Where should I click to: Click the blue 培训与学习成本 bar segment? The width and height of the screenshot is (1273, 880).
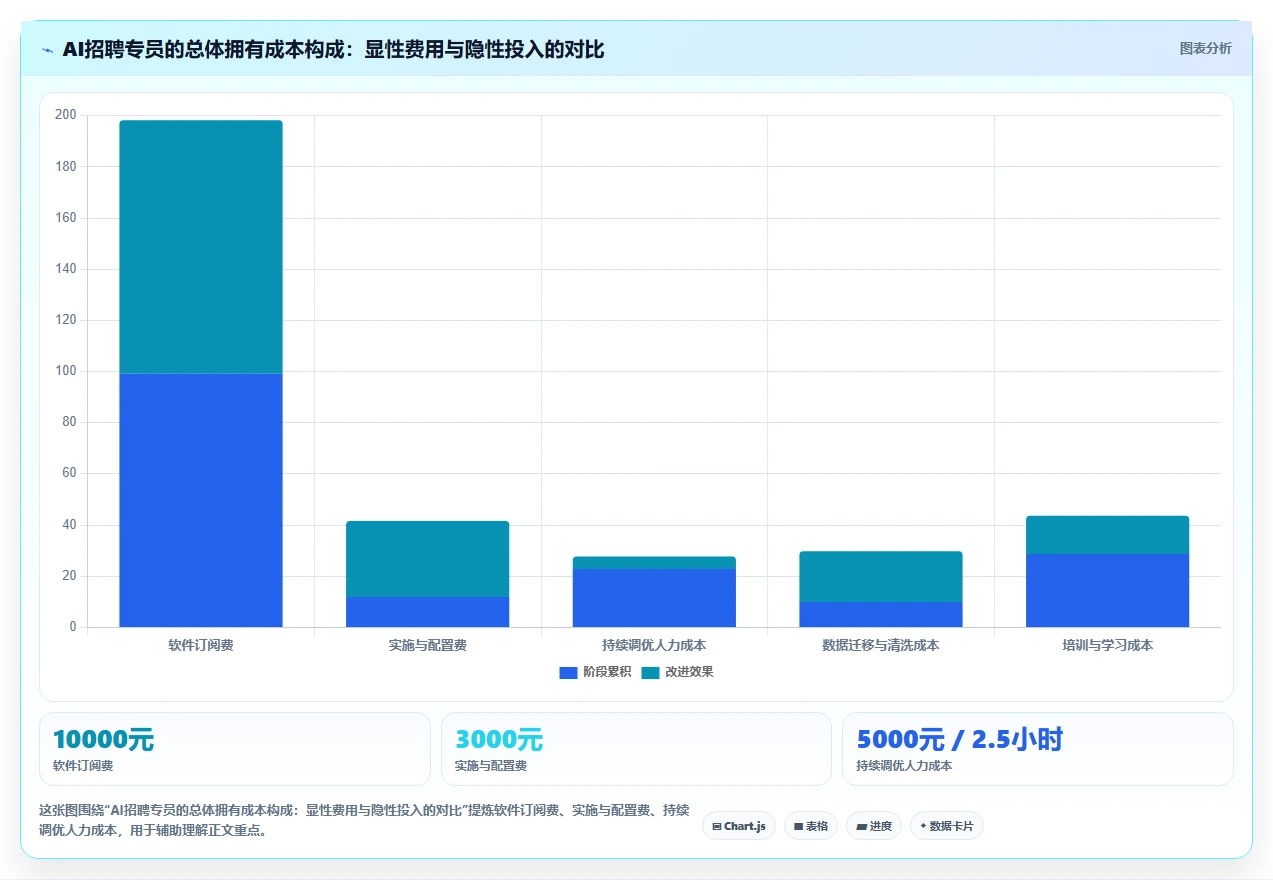point(1108,591)
